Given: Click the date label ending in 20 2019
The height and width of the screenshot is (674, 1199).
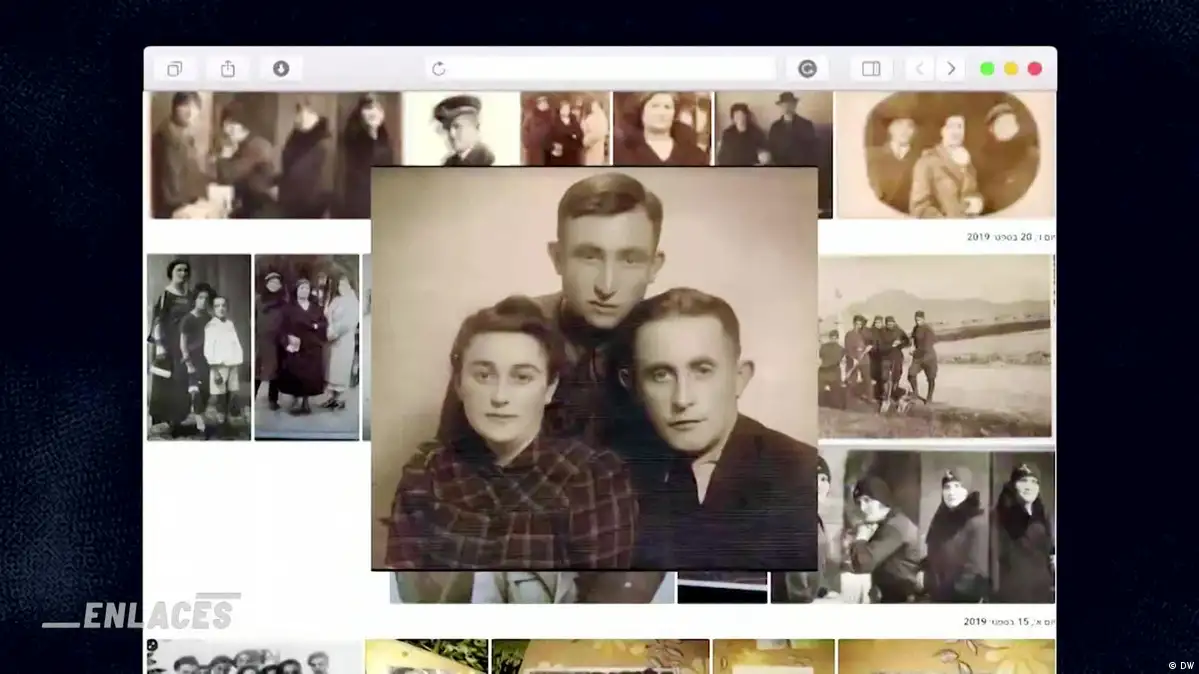Looking at the screenshot, I should click(1010, 237).
